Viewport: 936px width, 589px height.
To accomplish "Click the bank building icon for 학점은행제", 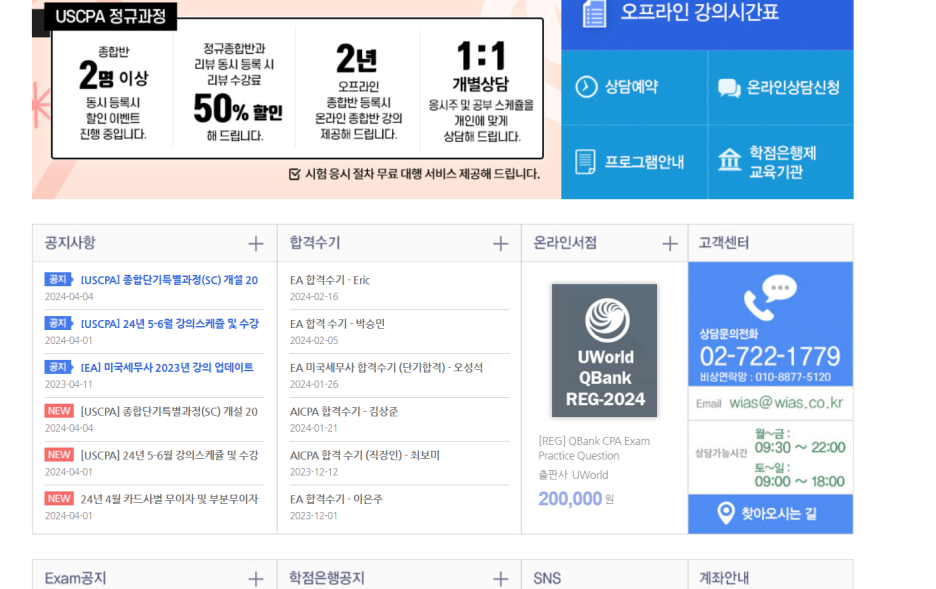I will 729,160.
